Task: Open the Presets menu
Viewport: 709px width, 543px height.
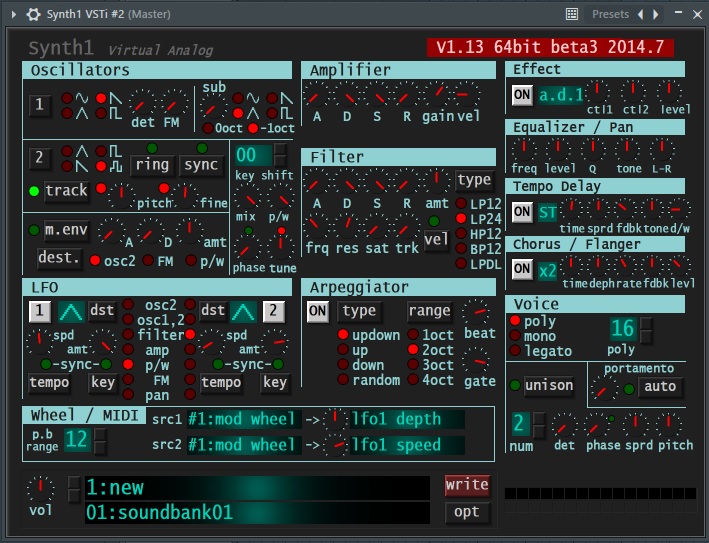Action: coord(610,14)
